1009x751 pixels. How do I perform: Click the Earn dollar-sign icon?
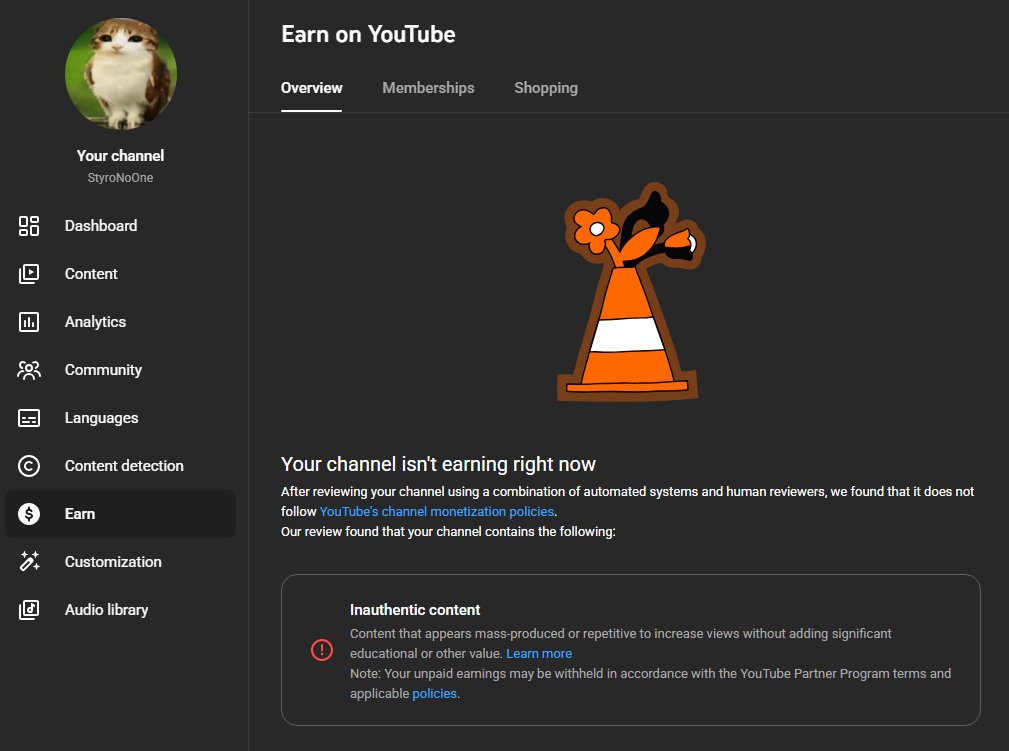pos(29,514)
